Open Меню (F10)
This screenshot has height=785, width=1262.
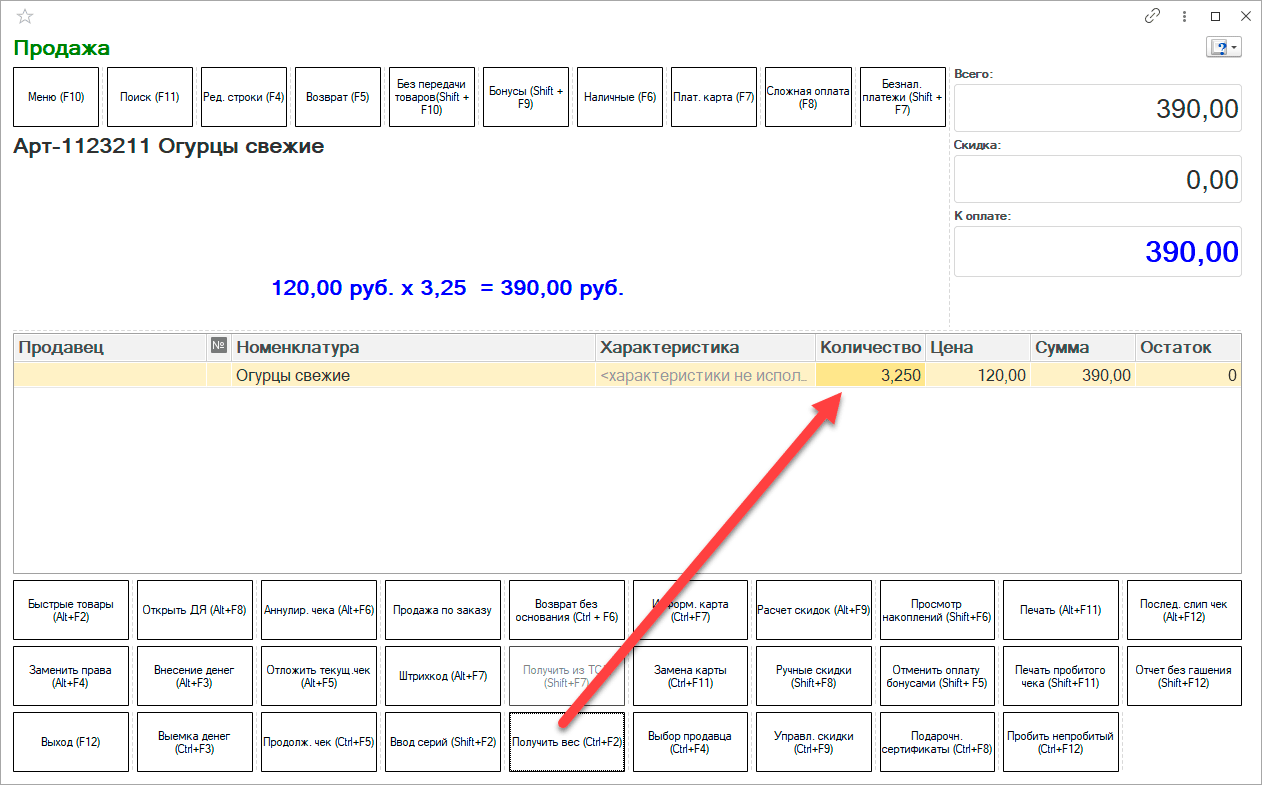coord(56,97)
